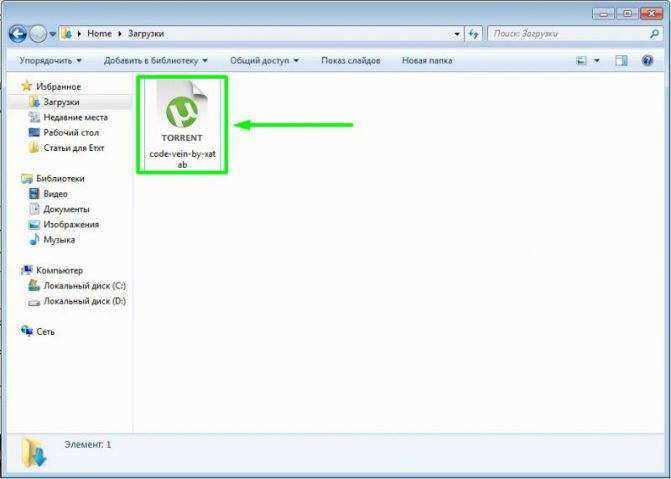Click the Сеть network icon

tap(27, 331)
